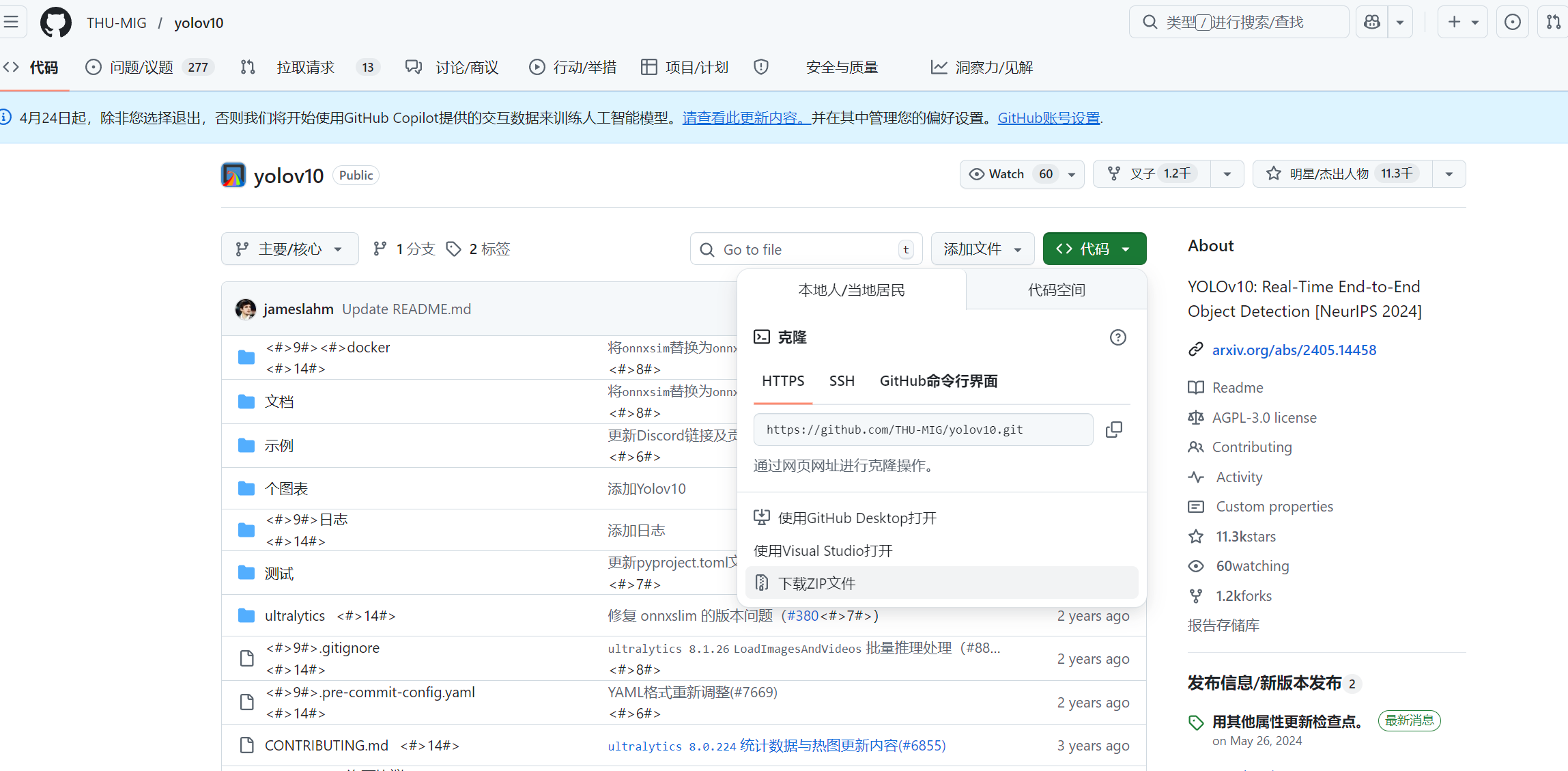The image size is (1568, 771).
Task: Open the security shield tab icon
Action: [x=761, y=67]
